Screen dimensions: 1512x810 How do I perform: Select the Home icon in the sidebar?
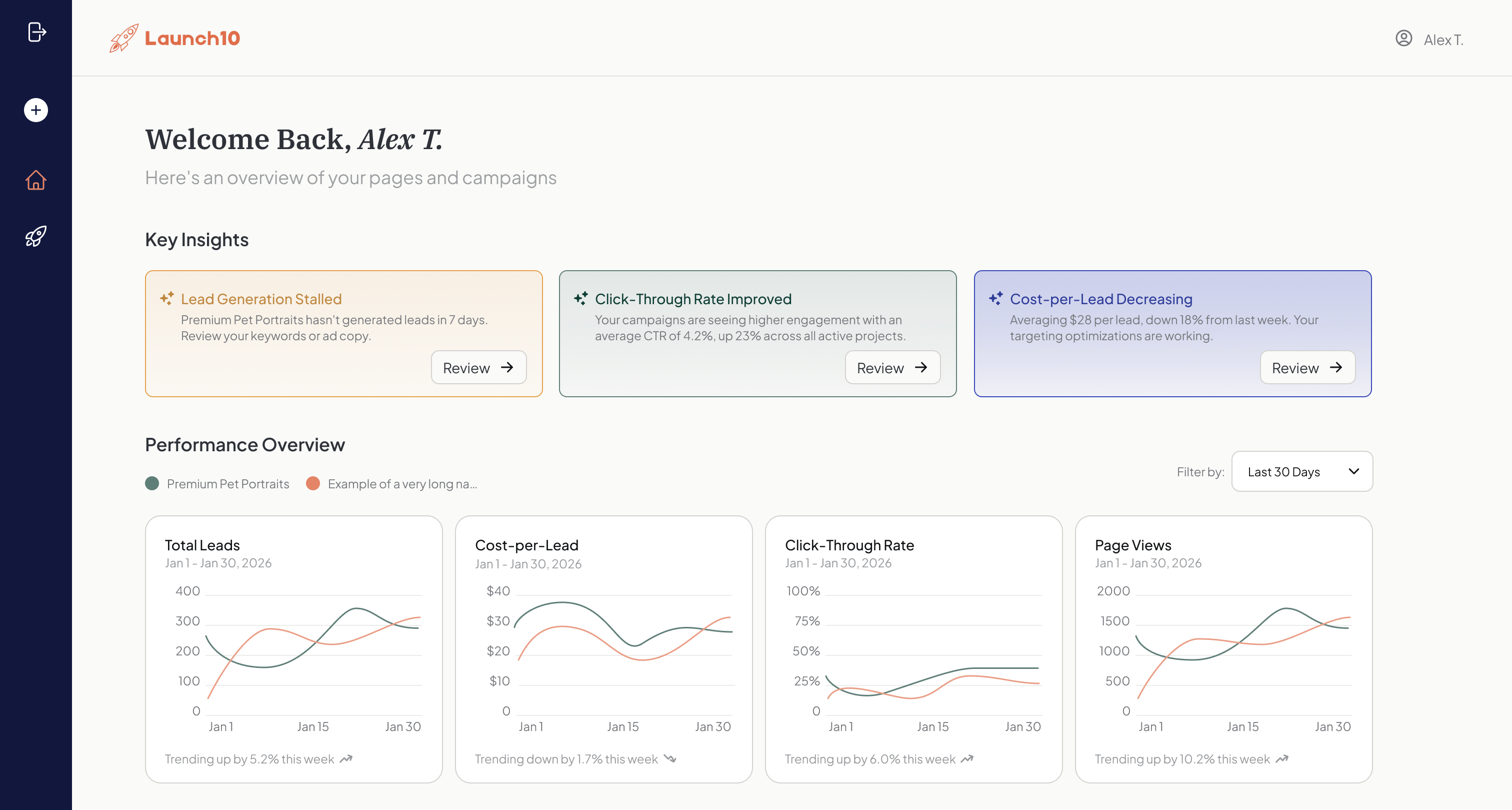click(36, 180)
